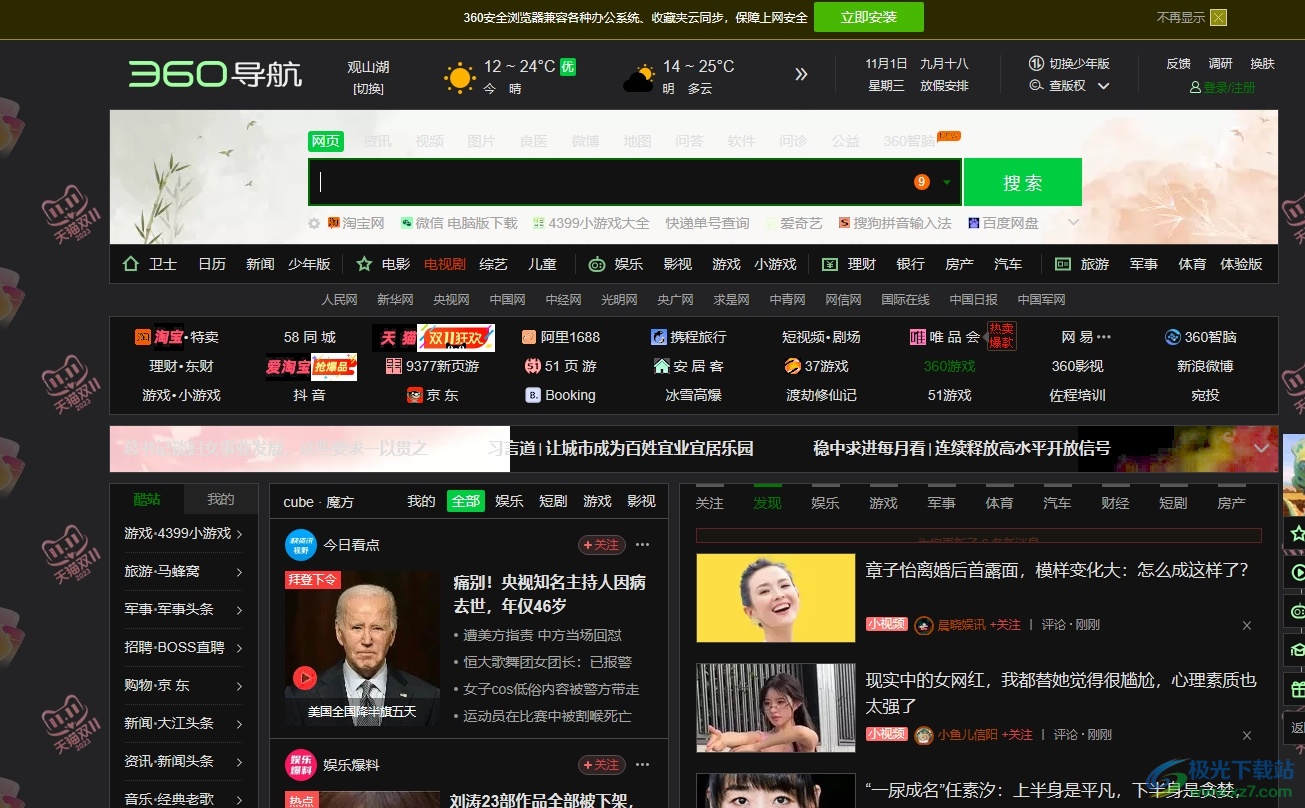The height and width of the screenshot is (808, 1305).
Task: Expand 游戏·4399小游戏 sidebar arrow
Action: [240, 534]
